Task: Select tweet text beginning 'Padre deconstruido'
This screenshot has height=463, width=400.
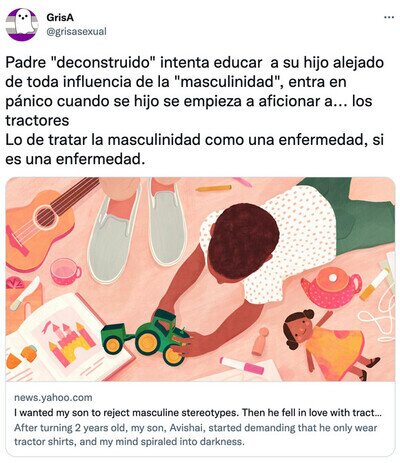Action: click(194, 91)
